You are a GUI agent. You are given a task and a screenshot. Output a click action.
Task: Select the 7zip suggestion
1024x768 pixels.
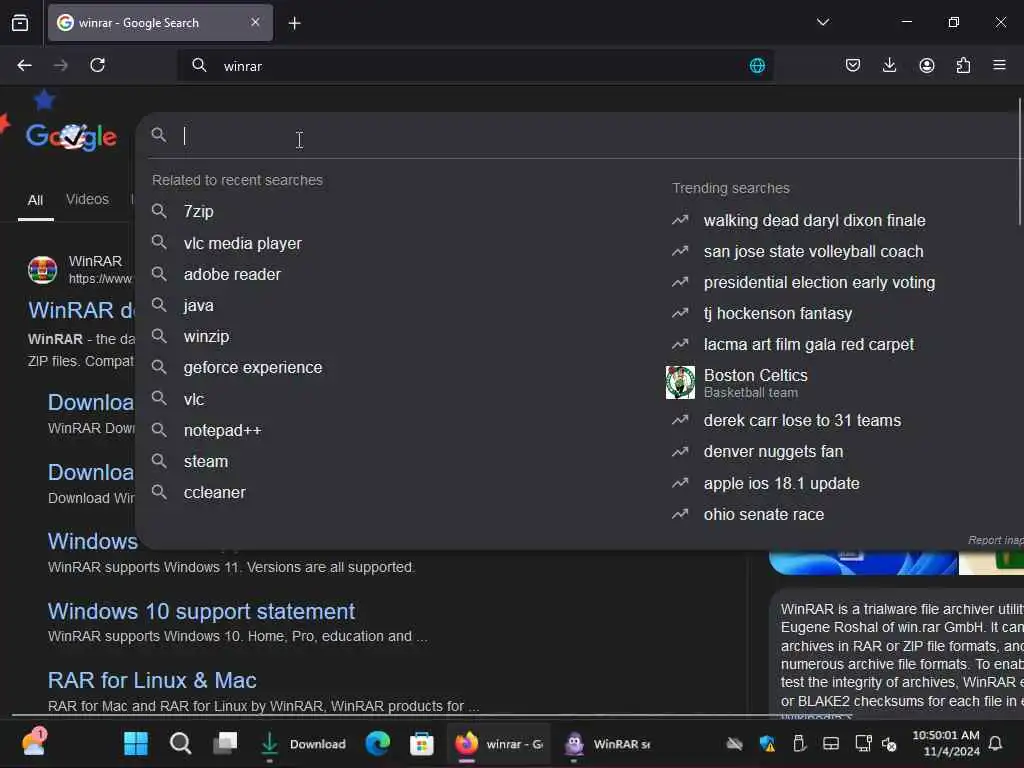coord(199,212)
